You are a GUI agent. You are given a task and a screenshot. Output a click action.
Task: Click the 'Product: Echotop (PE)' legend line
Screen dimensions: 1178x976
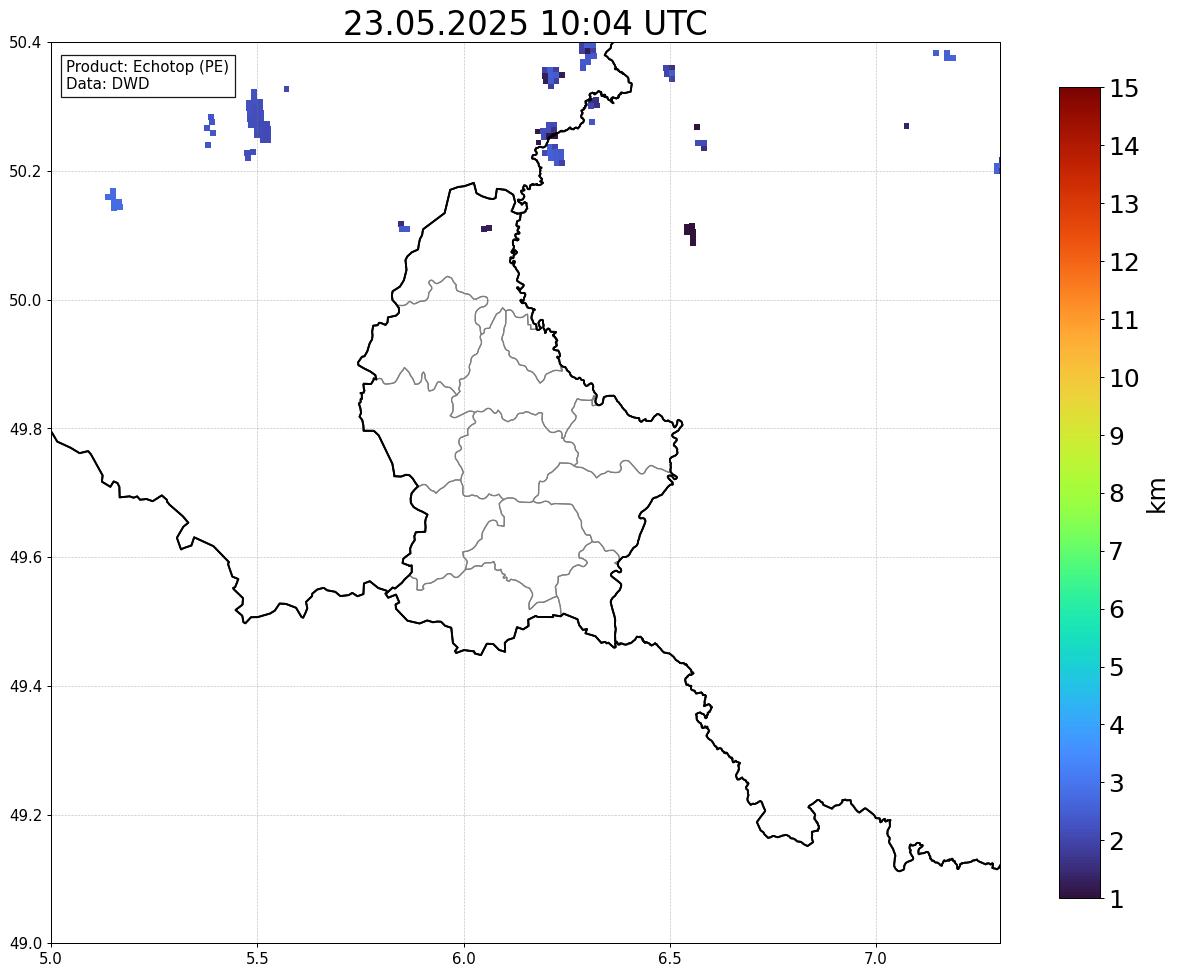[147, 67]
